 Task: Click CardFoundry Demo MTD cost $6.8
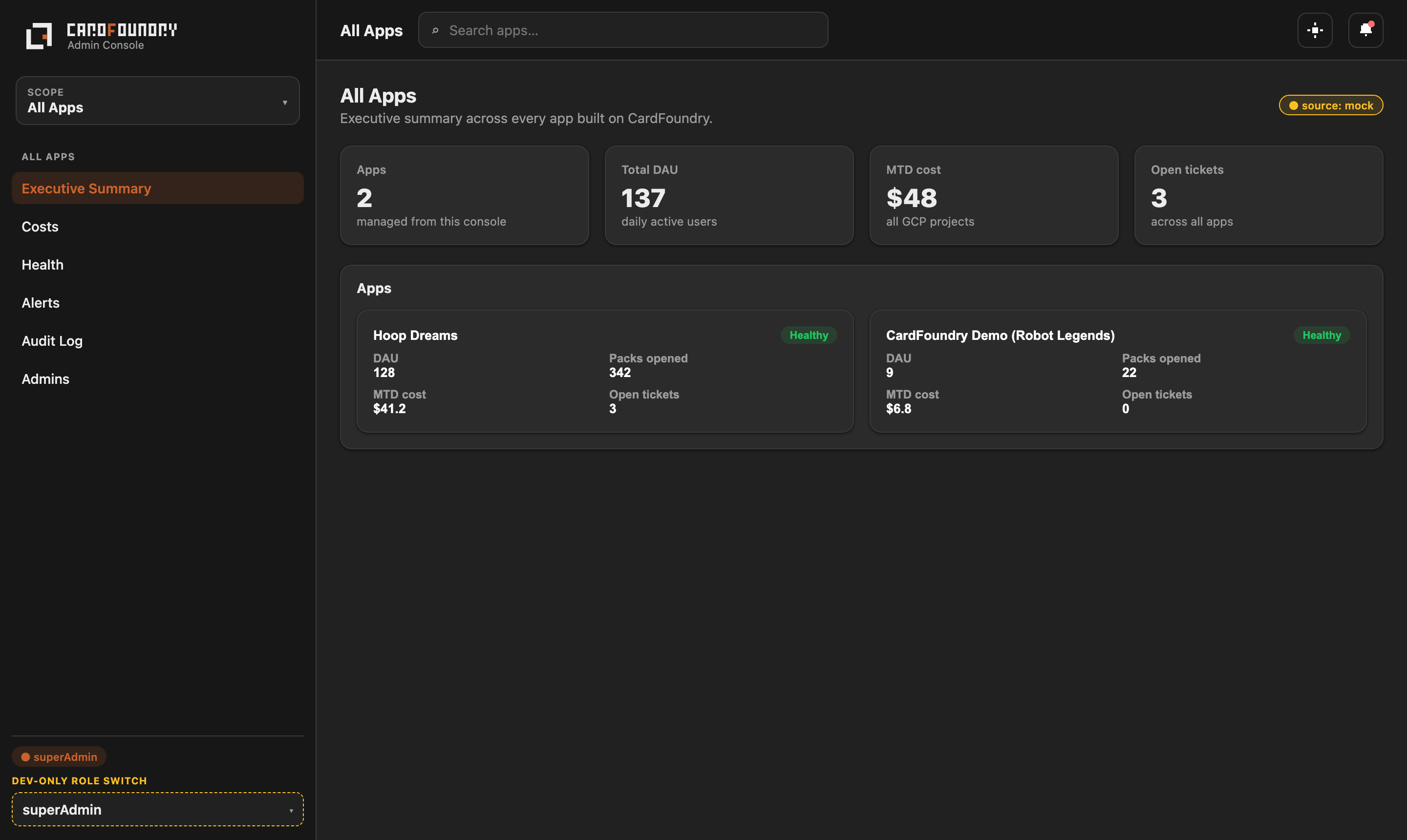(898, 409)
